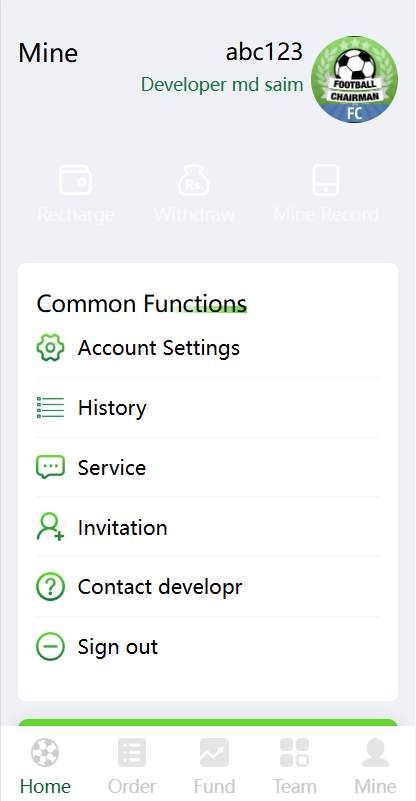Click the History list icon
416x801 pixels.
click(x=50, y=408)
